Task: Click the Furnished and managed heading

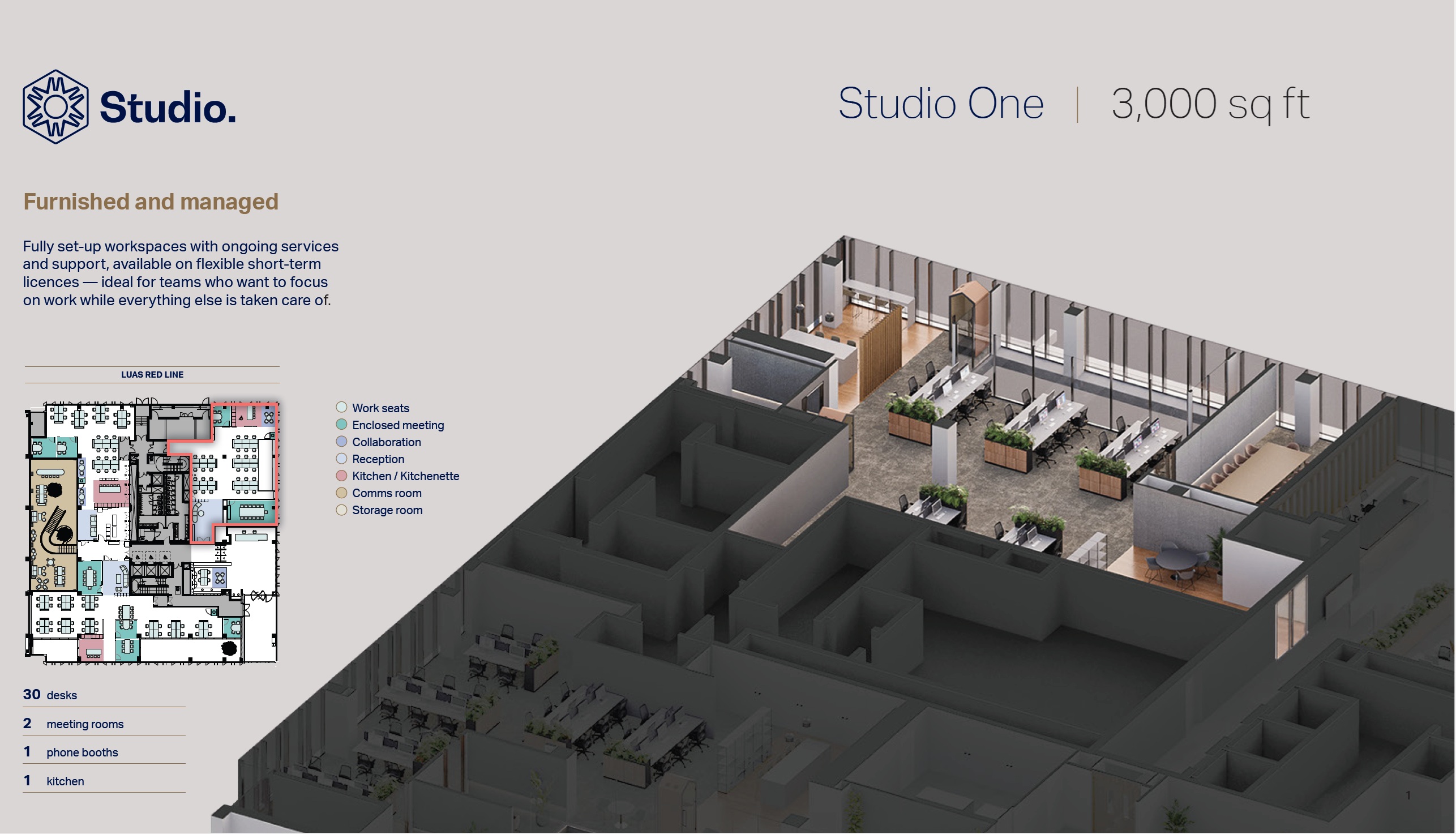Action: [151, 202]
